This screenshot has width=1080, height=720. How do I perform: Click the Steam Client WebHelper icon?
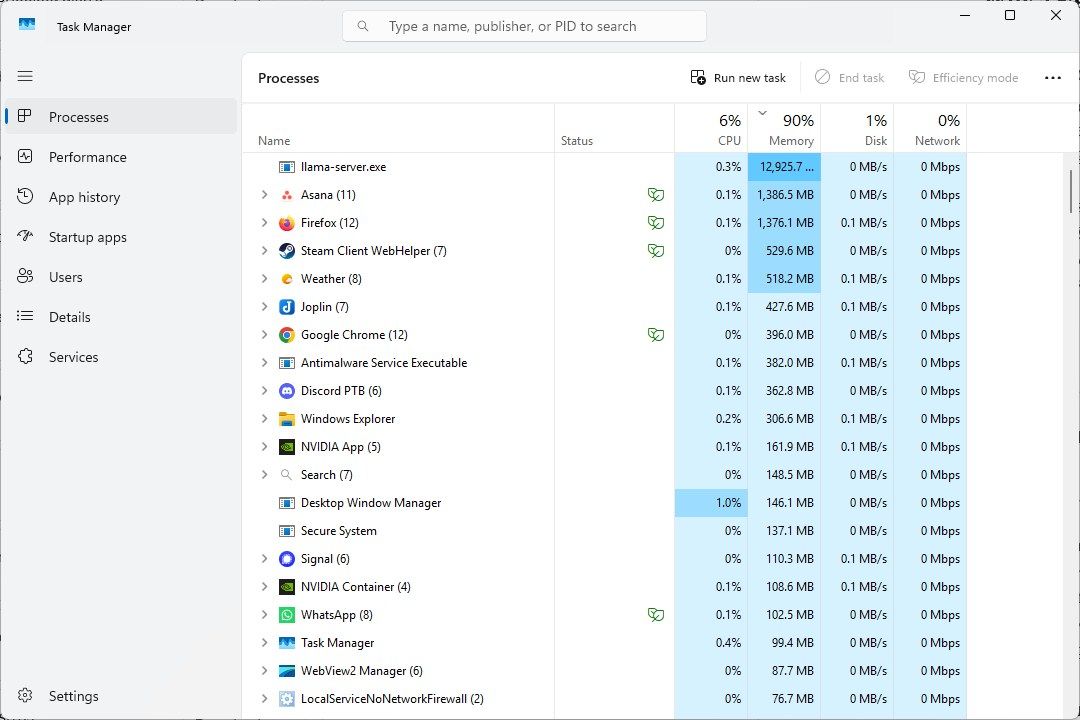pyautogui.click(x=287, y=251)
